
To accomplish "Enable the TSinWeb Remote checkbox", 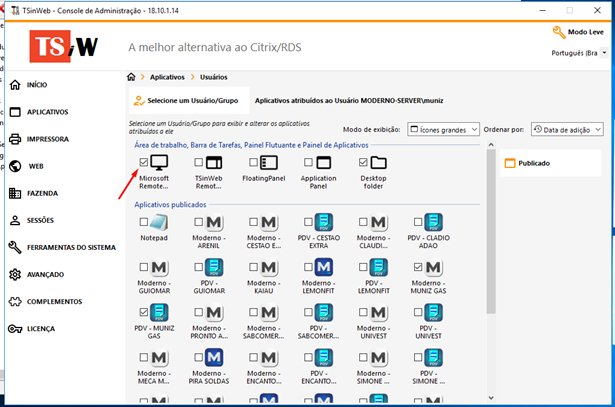I will pyautogui.click(x=199, y=162).
